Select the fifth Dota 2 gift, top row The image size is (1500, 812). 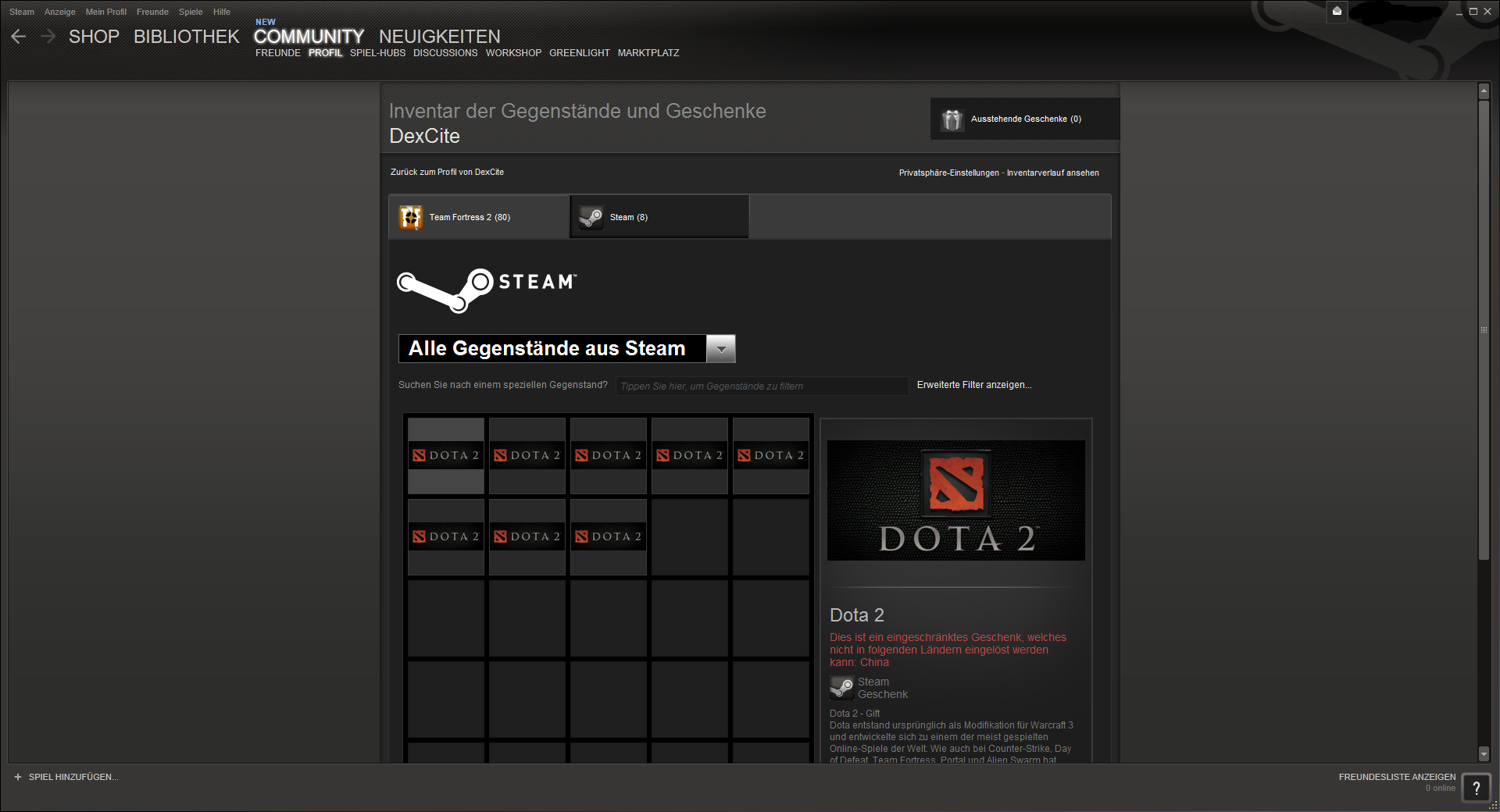(x=771, y=455)
